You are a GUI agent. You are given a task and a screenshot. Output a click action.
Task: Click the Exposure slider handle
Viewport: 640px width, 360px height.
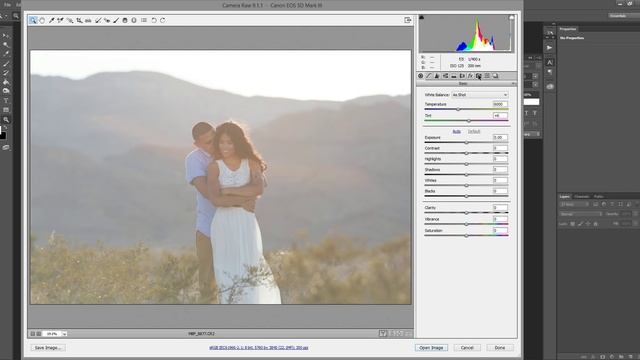coord(467,142)
